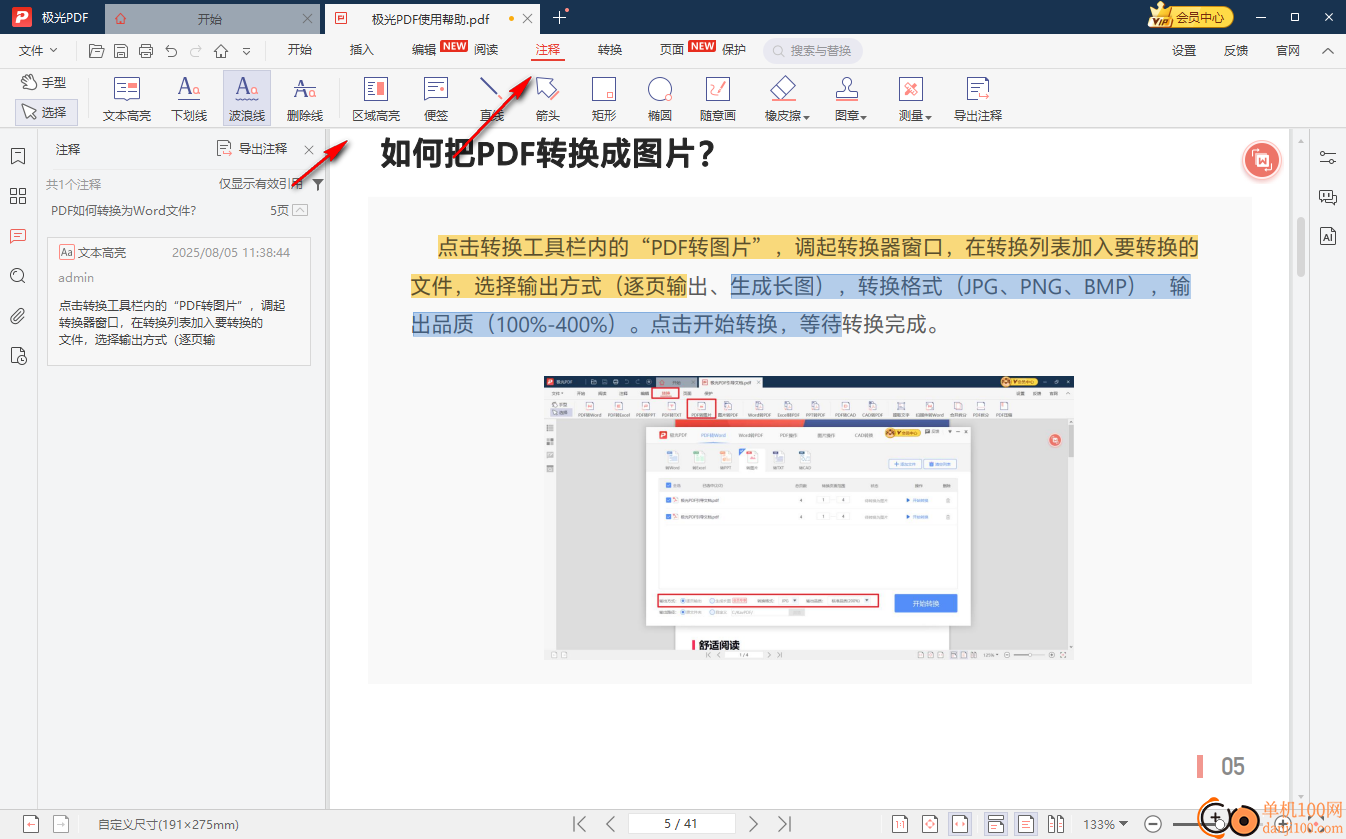Image resolution: width=1346 pixels, height=839 pixels.
Task: Switch to the 编辑 ribbon tab
Action: point(424,50)
